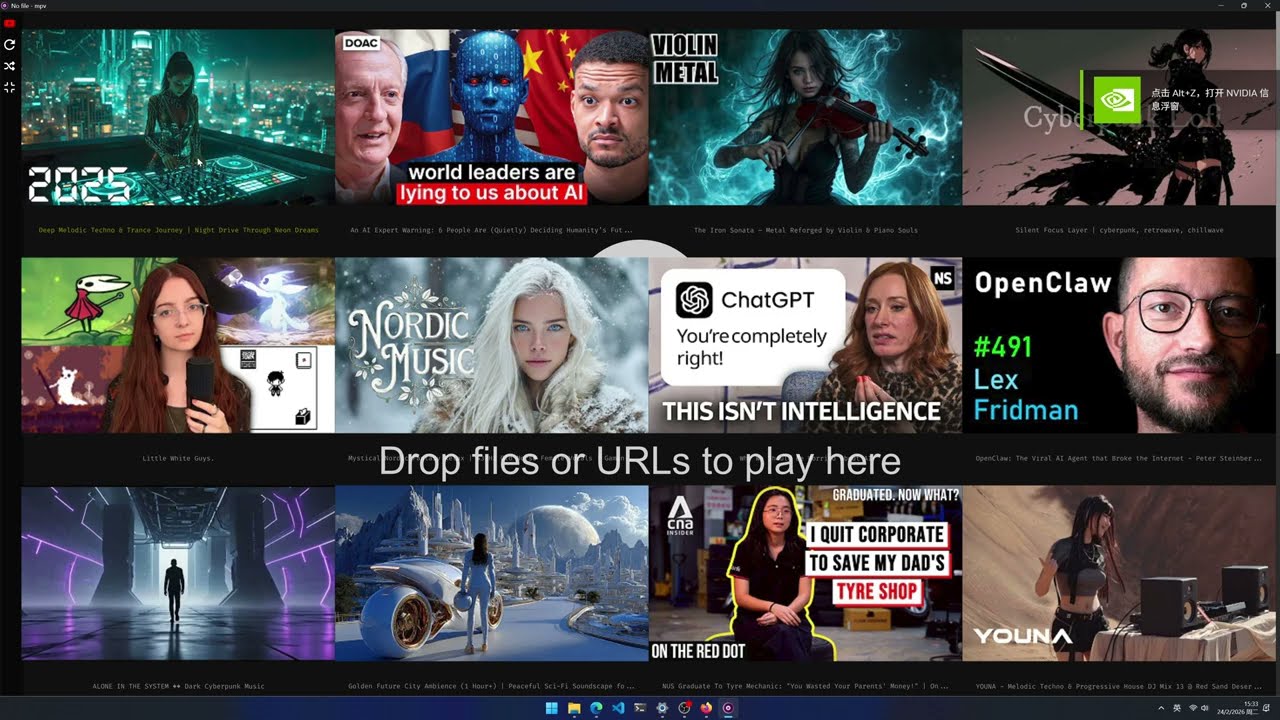The image size is (1280, 720).
Task: Open the Violin Metal video thumbnail
Action: point(805,117)
